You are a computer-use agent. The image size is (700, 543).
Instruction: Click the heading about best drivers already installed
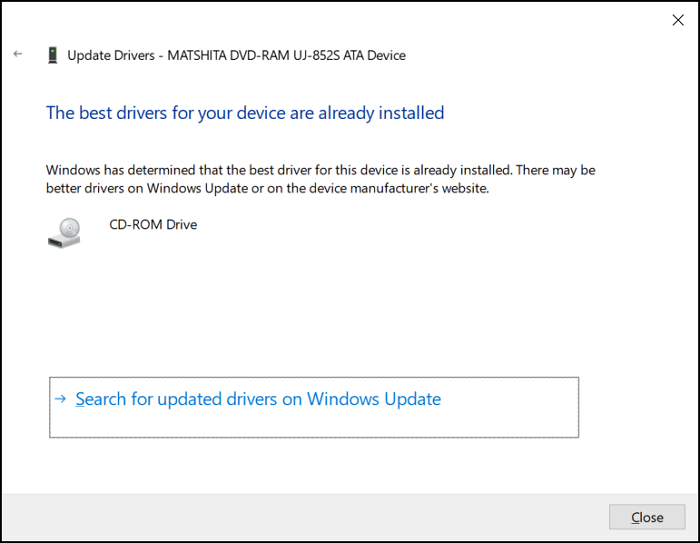(245, 113)
